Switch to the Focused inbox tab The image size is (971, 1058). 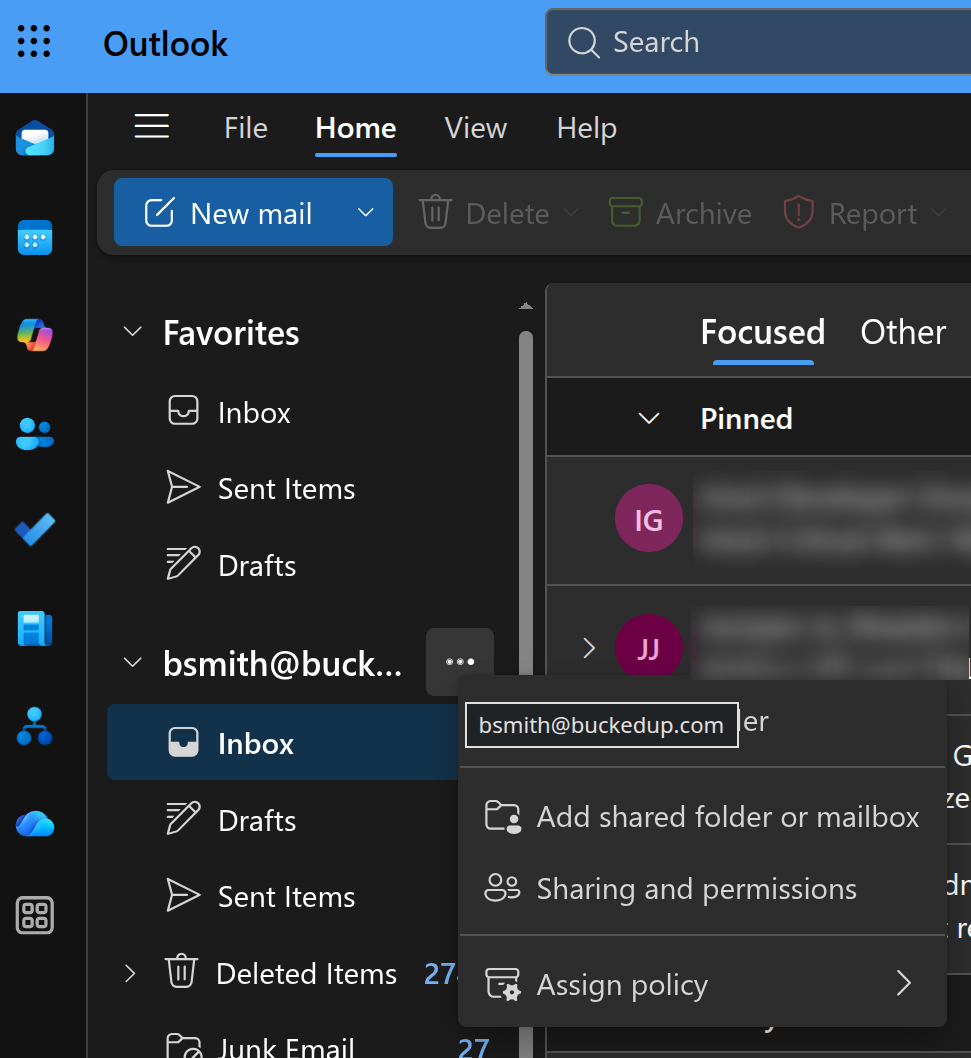click(762, 331)
